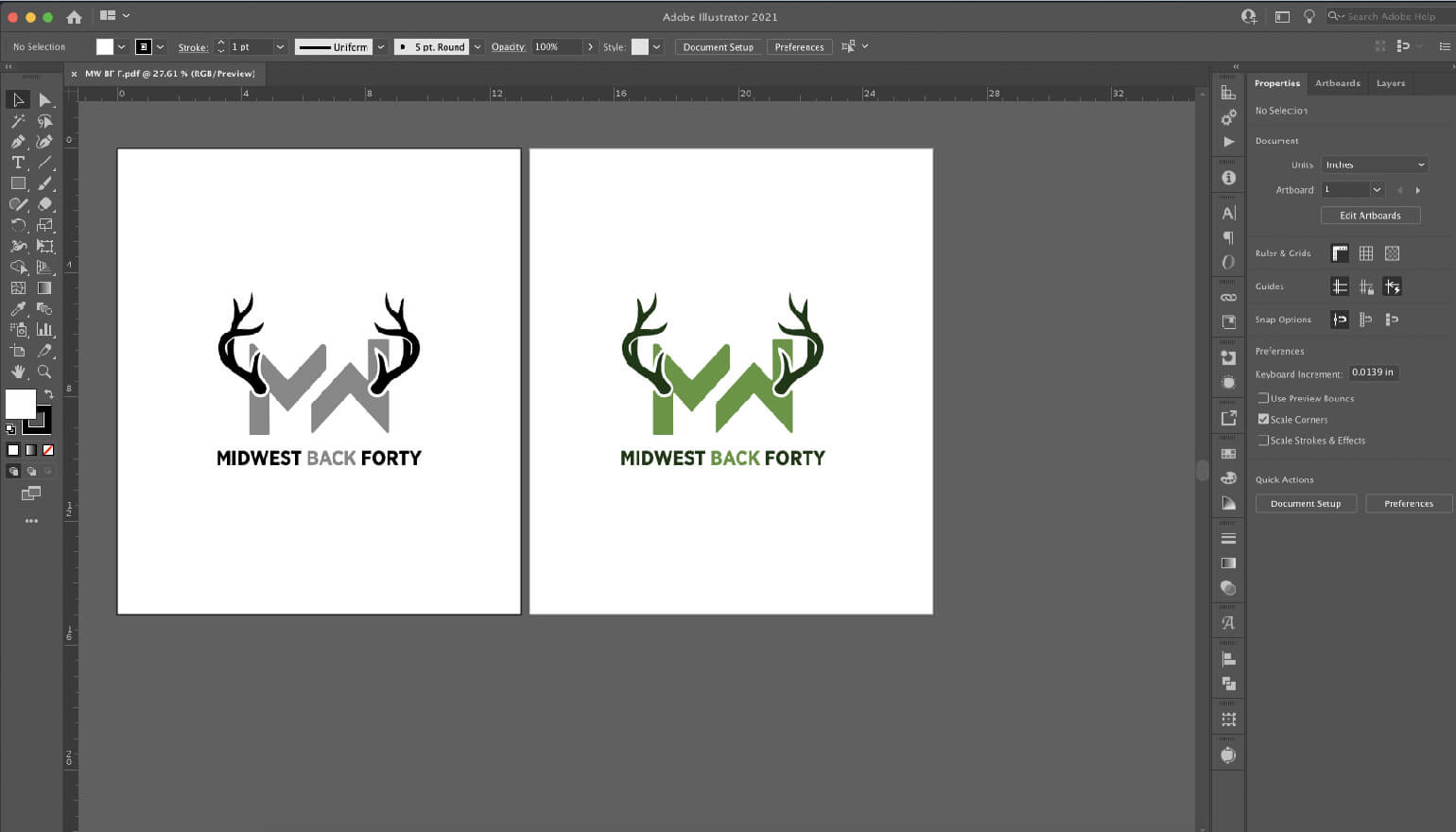This screenshot has height=832, width=1456.
Task: Choose the Column Graph tool
Action: tap(44, 329)
